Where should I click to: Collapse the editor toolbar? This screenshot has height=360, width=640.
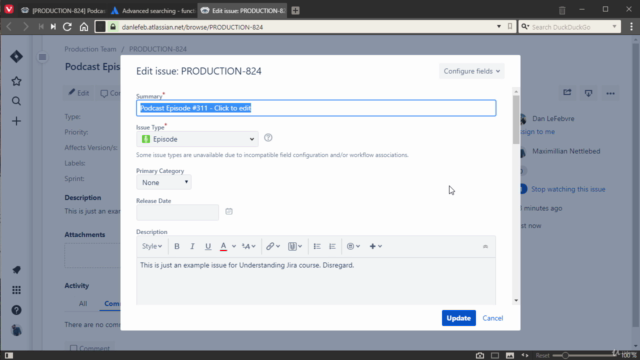(x=485, y=246)
